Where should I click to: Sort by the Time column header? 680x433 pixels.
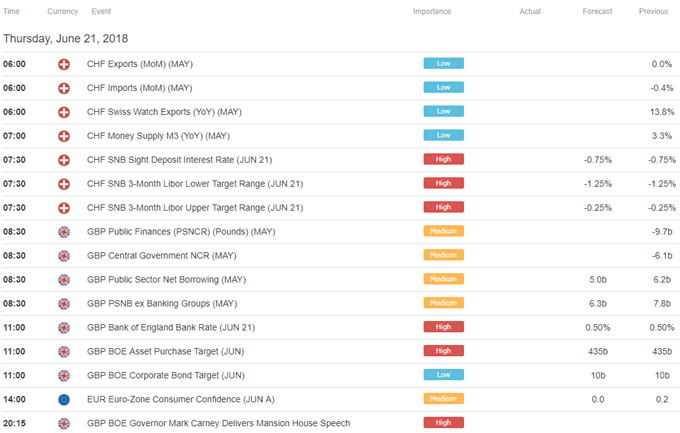pos(11,11)
